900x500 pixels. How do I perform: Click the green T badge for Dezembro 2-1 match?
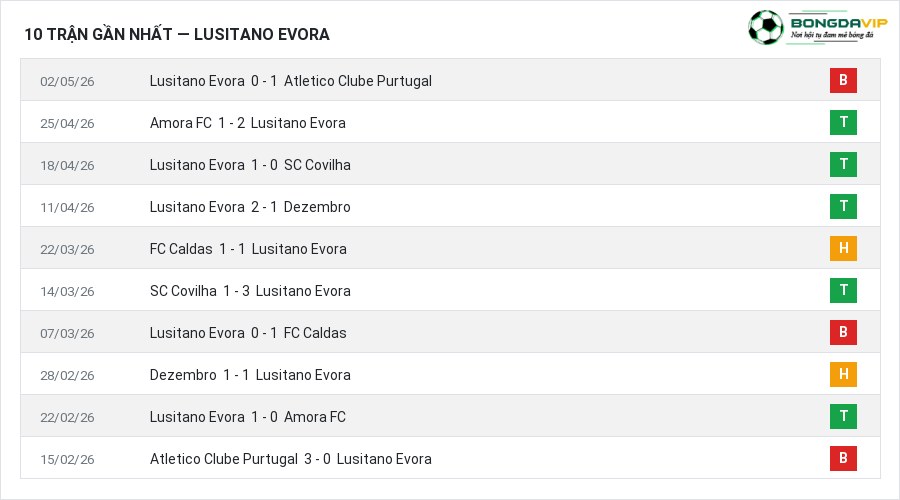(843, 206)
